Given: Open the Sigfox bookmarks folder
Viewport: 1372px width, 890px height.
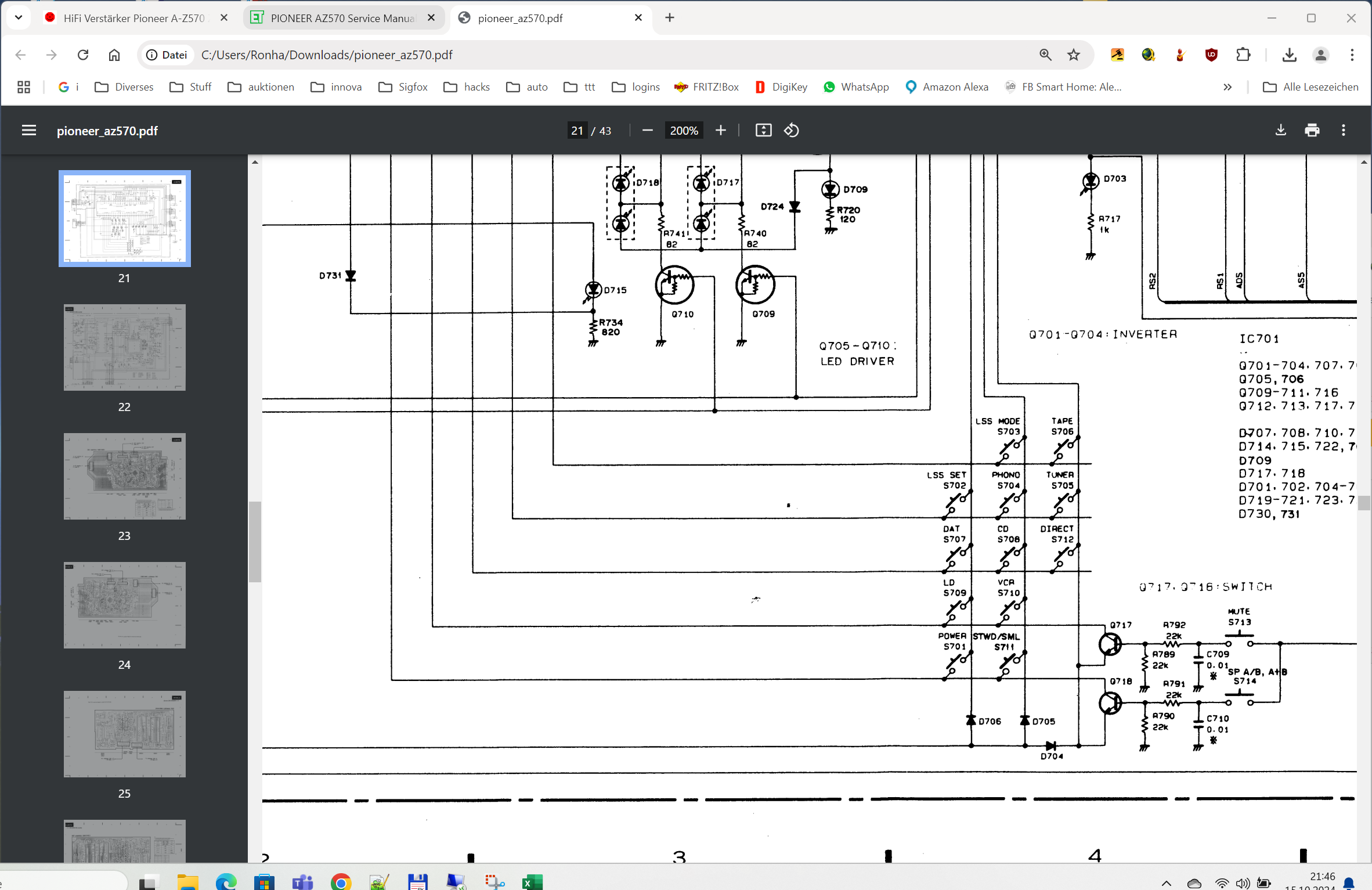Looking at the screenshot, I should 403,87.
